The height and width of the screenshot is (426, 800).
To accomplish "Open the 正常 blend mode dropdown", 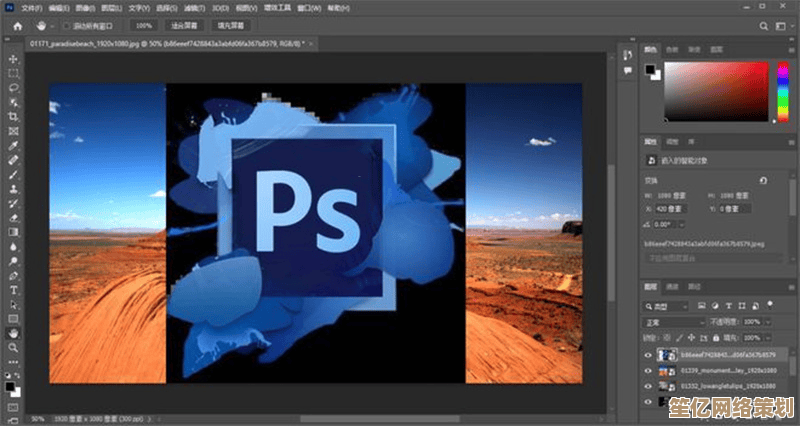I will click(673, 322).
